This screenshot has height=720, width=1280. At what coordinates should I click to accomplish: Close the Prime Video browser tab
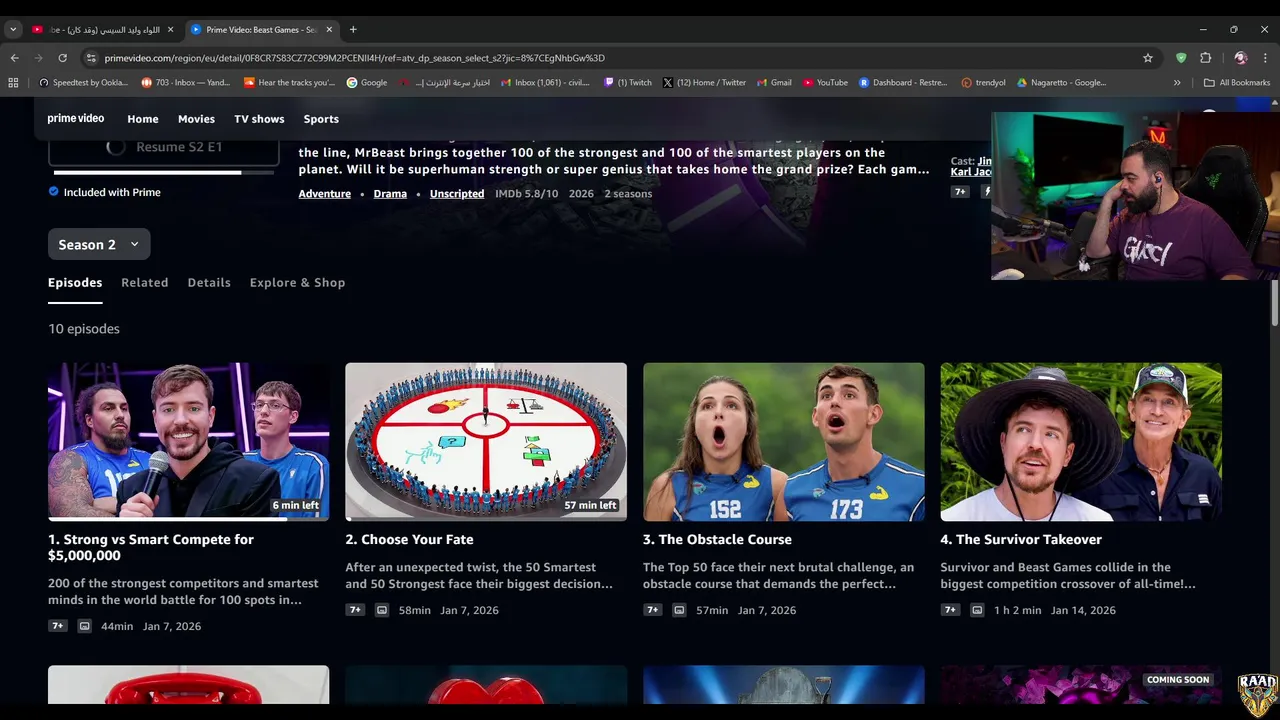(329, 29)
